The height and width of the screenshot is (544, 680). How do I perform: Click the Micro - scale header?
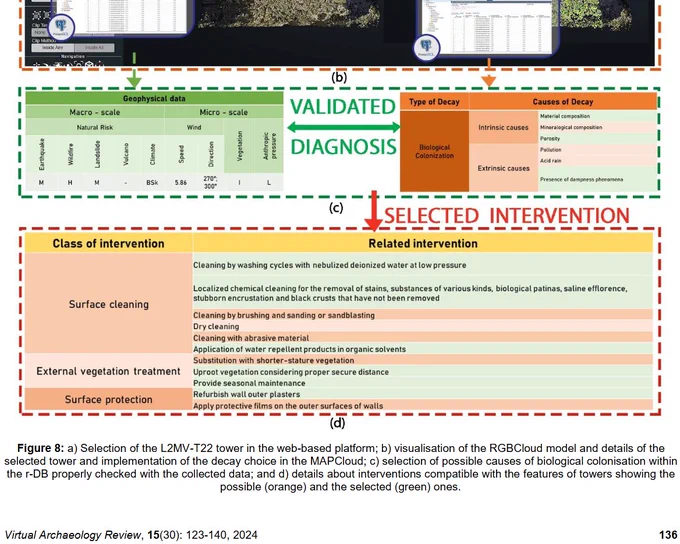(x=223, y=112)
